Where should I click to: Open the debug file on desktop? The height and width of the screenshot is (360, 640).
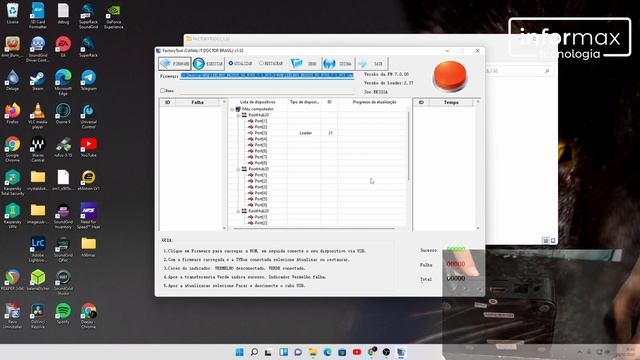63,13
